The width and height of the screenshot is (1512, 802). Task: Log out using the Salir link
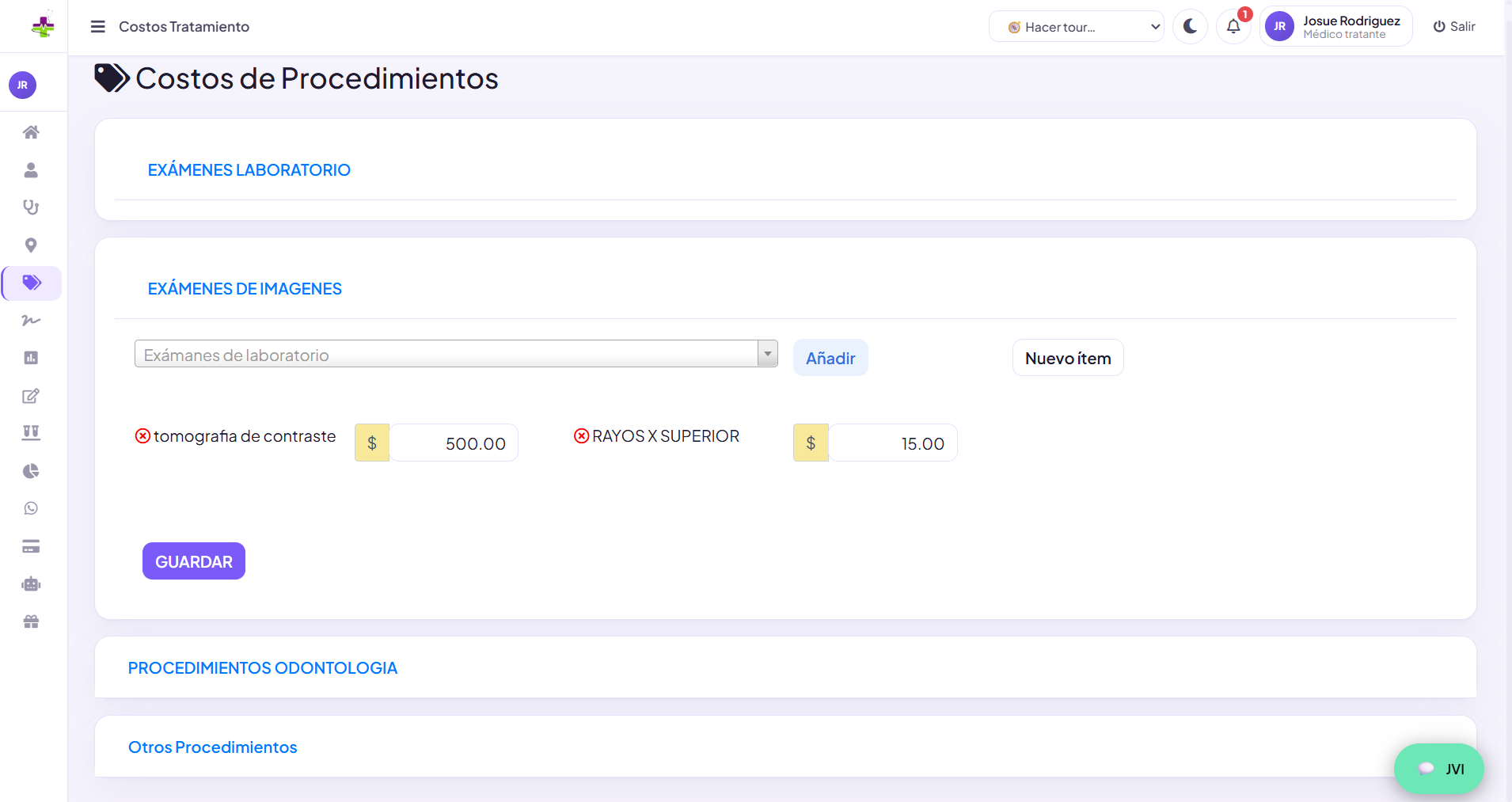point(1454,27)
